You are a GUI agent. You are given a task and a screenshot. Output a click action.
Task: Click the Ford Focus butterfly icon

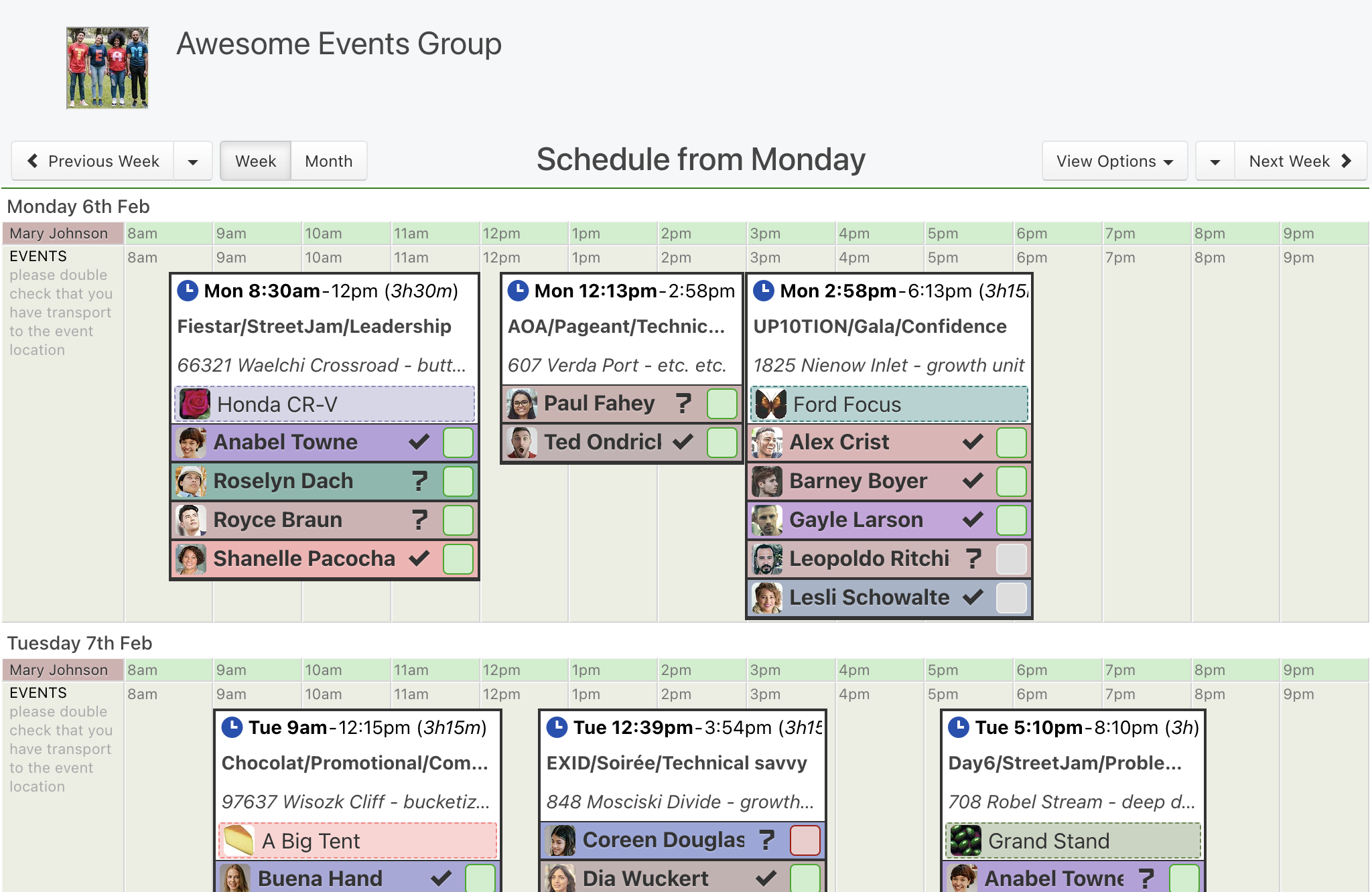(771, 404)
